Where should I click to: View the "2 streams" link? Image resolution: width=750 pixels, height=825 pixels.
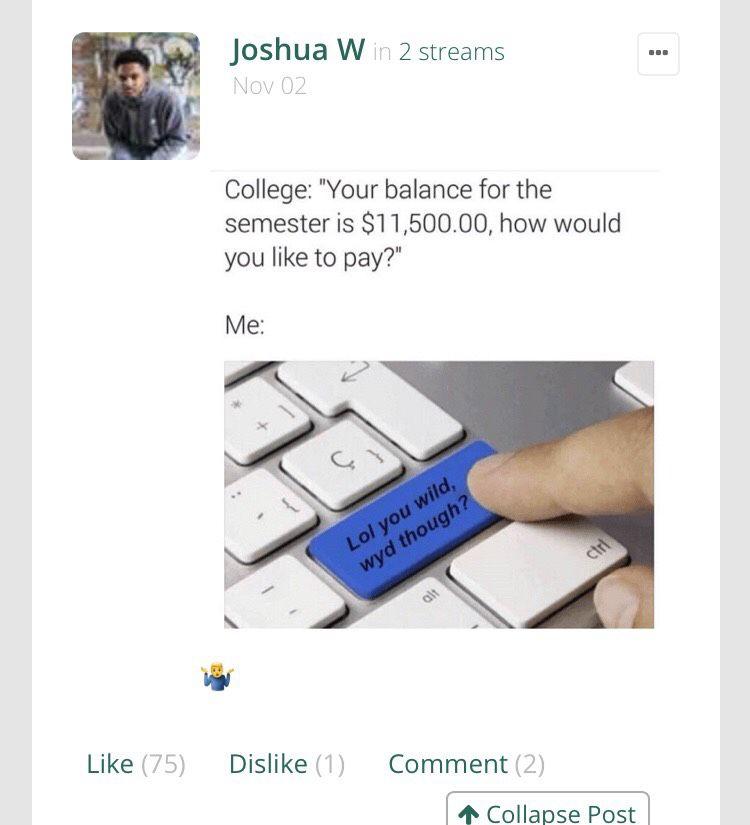452,52
